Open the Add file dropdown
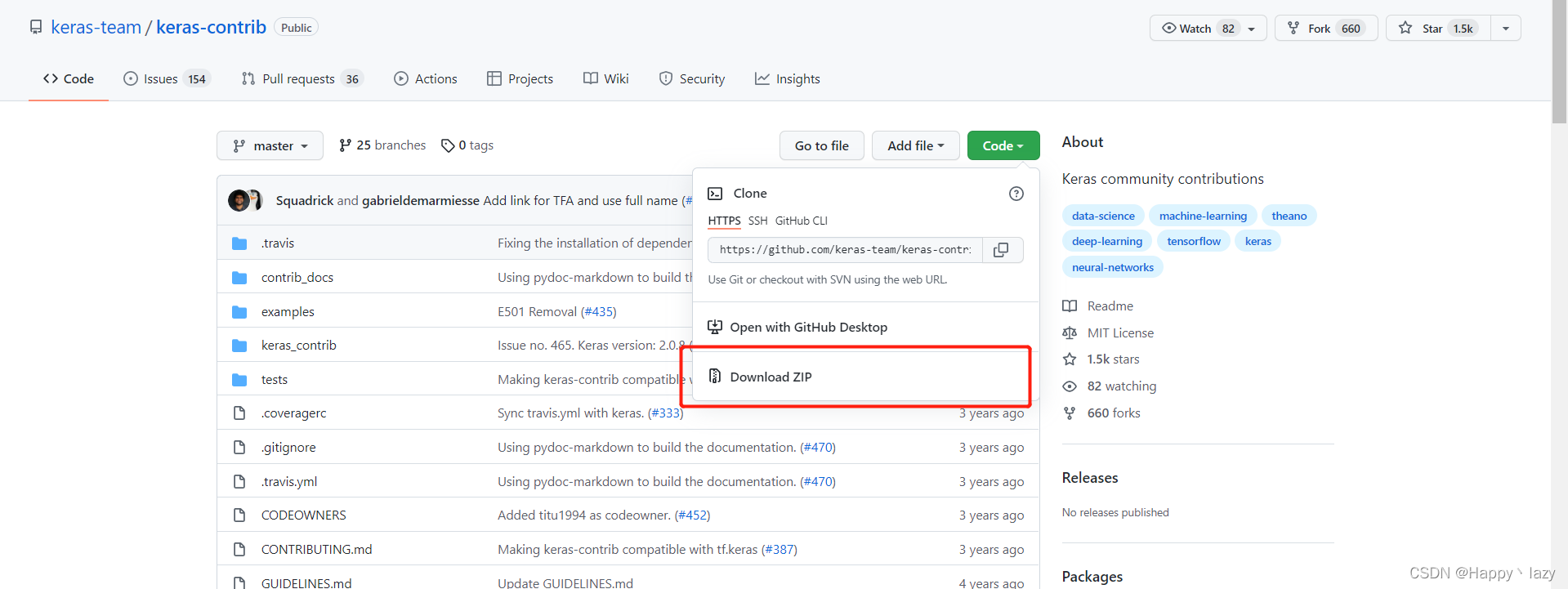This screenshot has width=1568, height=589. point(916,145)
